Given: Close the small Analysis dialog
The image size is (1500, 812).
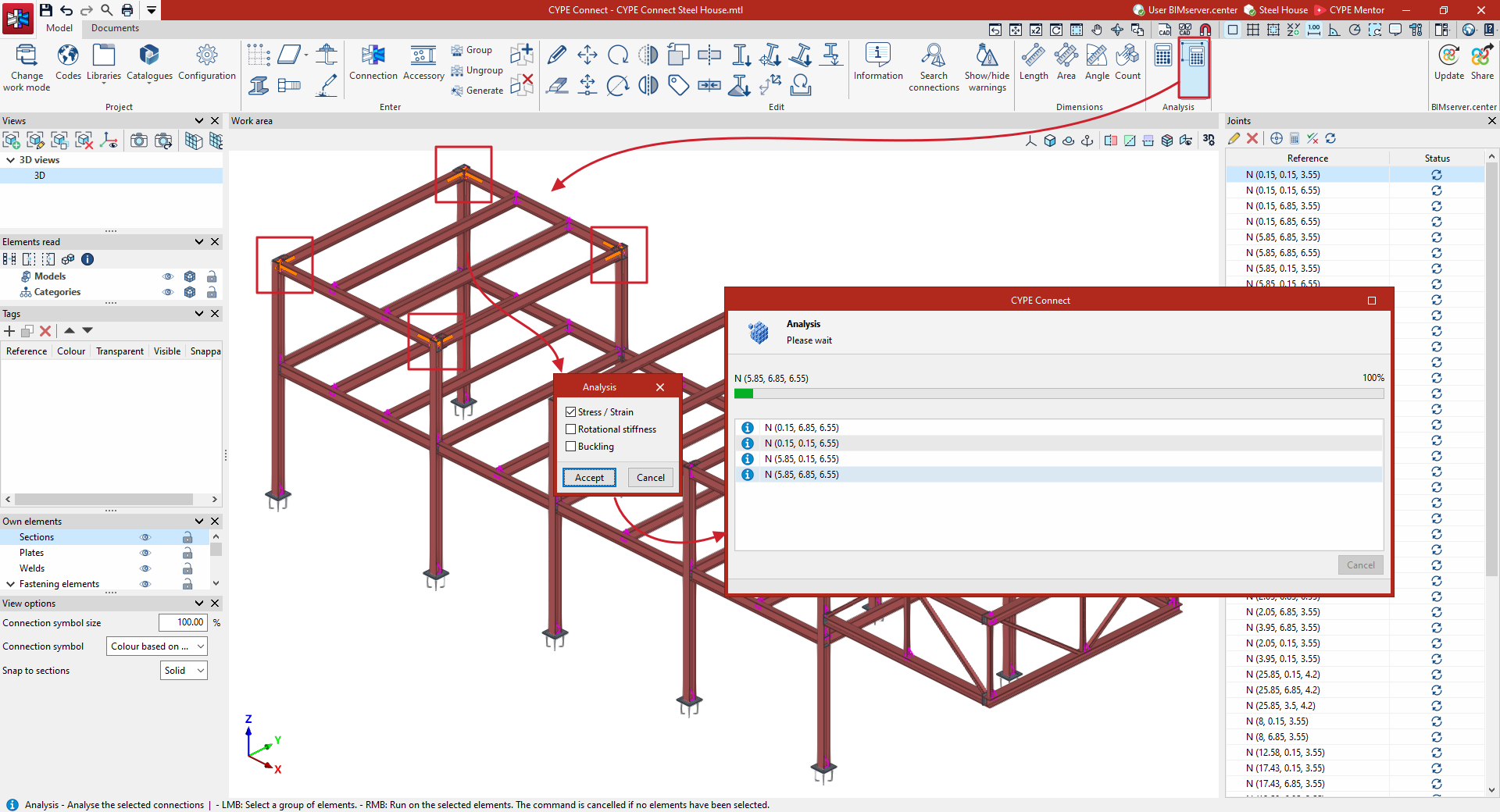Looking at the screenshot, I should tap(660, 387).
